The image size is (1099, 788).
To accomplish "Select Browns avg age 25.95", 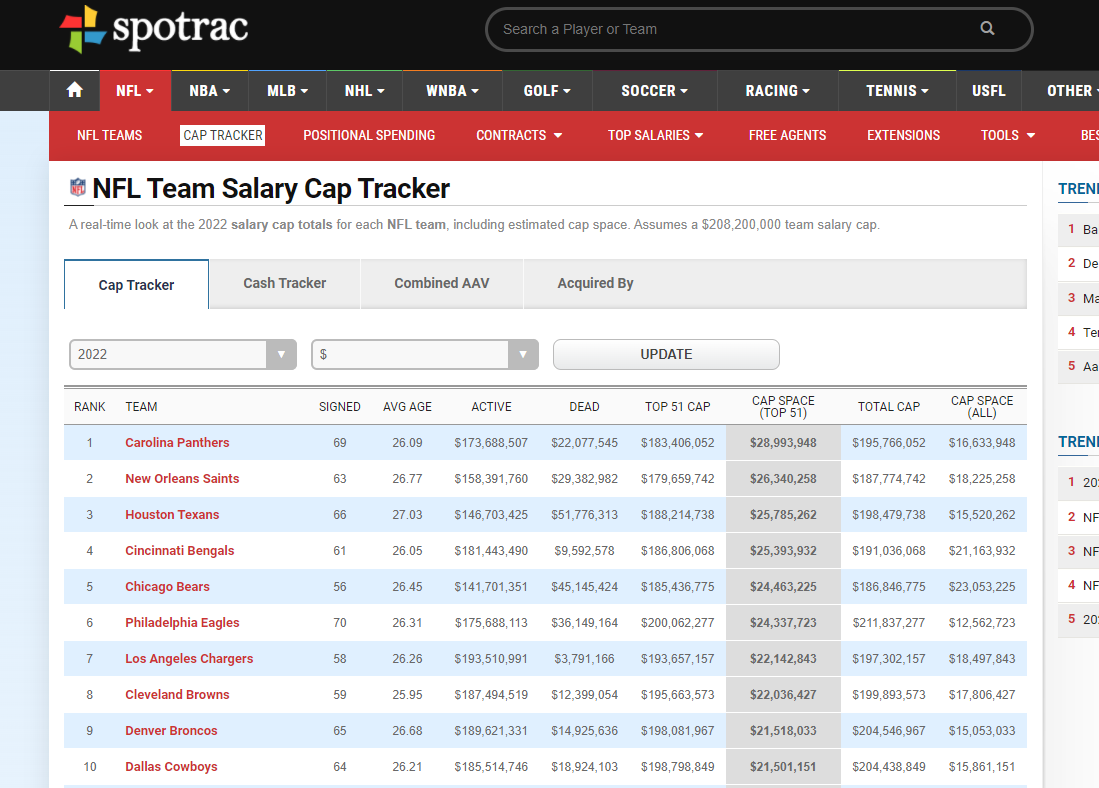I will (407, 695).
